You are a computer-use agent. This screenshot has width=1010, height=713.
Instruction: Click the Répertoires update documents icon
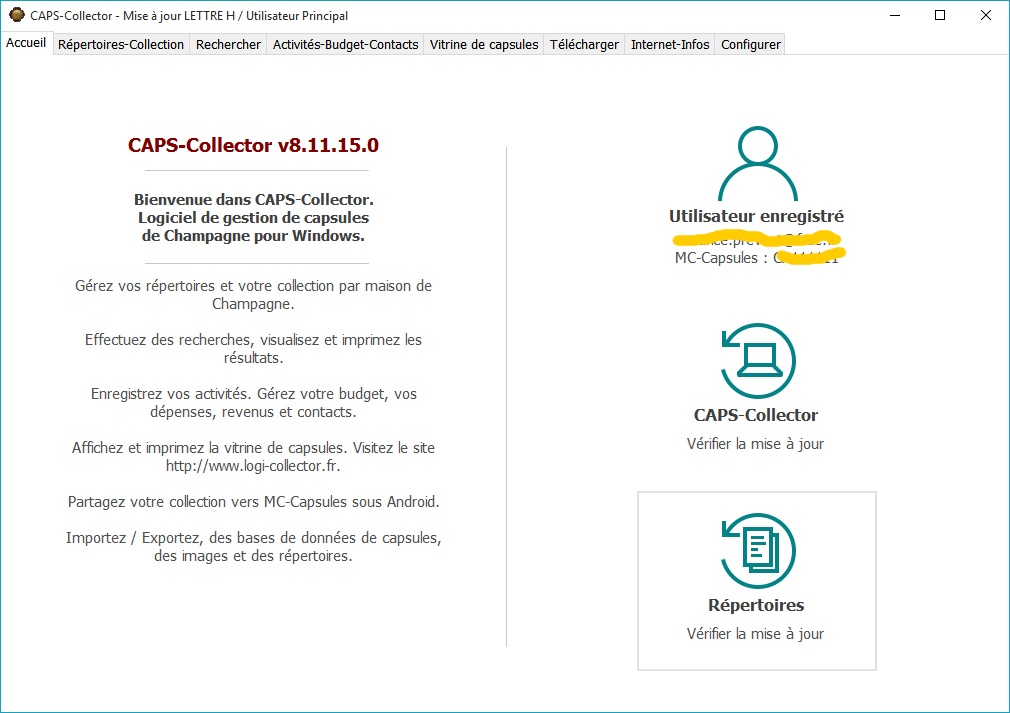tap(758, 550)
